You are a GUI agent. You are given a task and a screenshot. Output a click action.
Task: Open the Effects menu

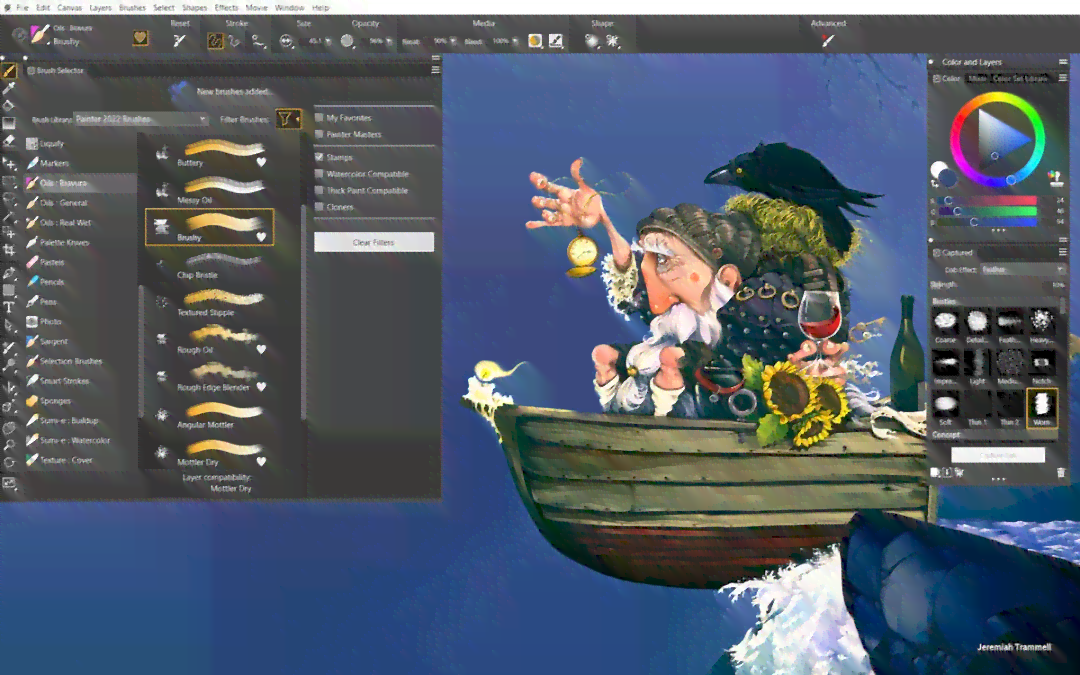tap(226, 8)
